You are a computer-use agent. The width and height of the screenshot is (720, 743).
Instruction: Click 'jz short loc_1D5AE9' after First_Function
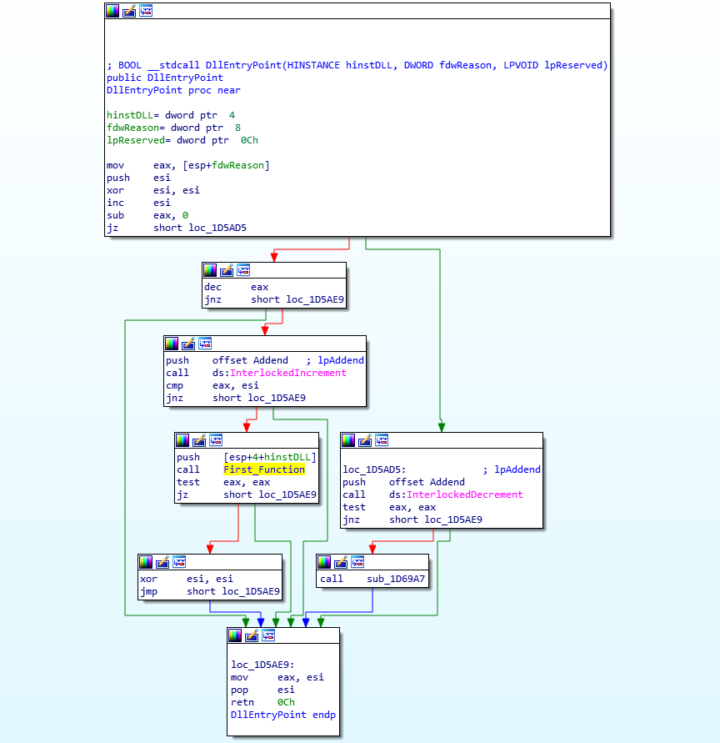(246, 495)
